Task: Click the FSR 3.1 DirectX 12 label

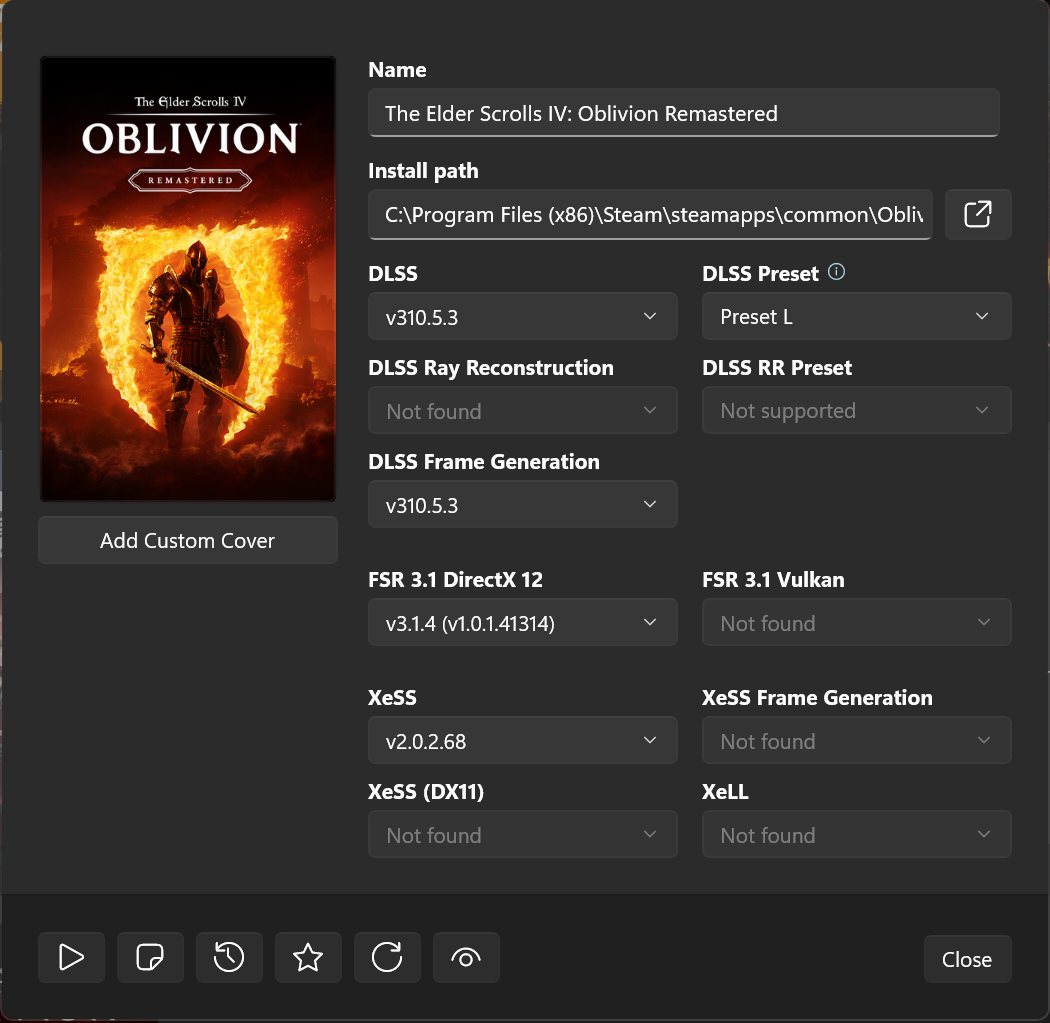Action: click(455, 580)
